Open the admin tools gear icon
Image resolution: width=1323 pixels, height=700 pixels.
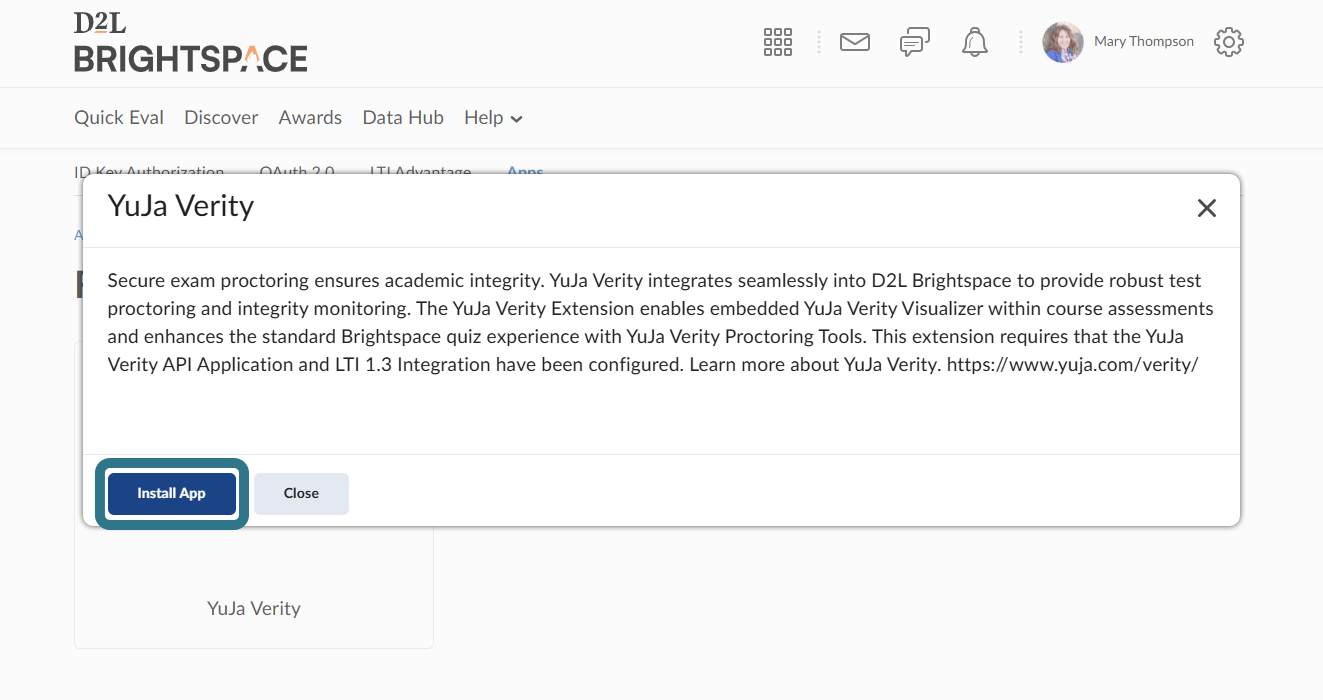click(x=1229, y=42)
